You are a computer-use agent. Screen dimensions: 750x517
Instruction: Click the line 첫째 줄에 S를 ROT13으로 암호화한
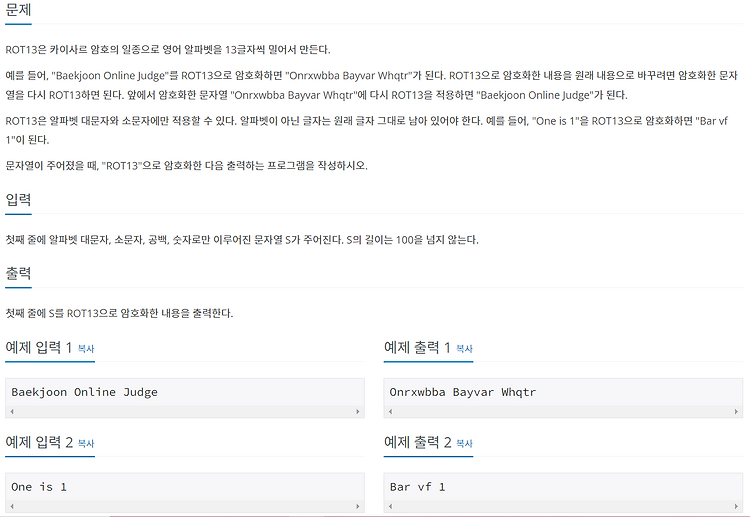[119, 313]
